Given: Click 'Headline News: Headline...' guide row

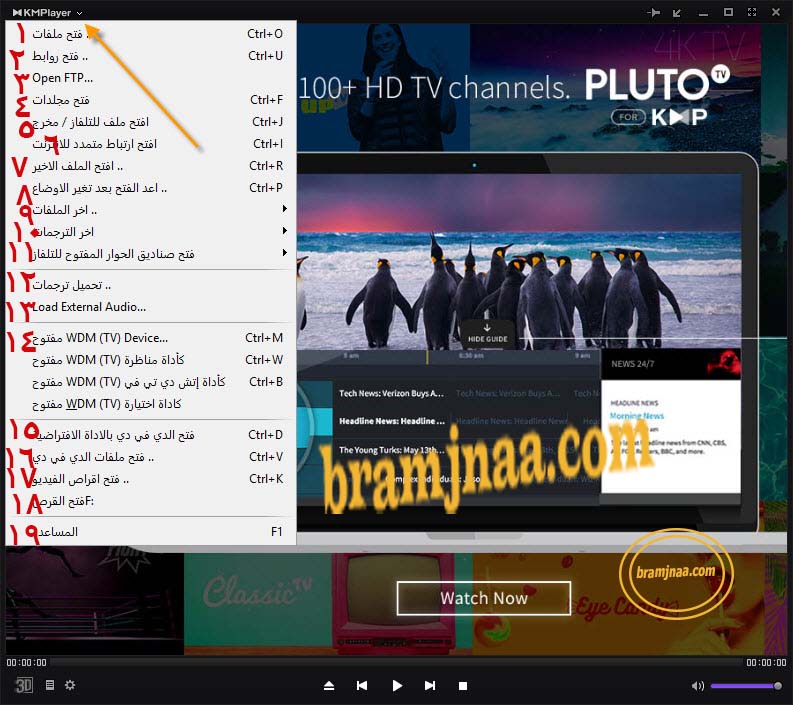Looking at the screenshot, I should click(x=391, y=421).
